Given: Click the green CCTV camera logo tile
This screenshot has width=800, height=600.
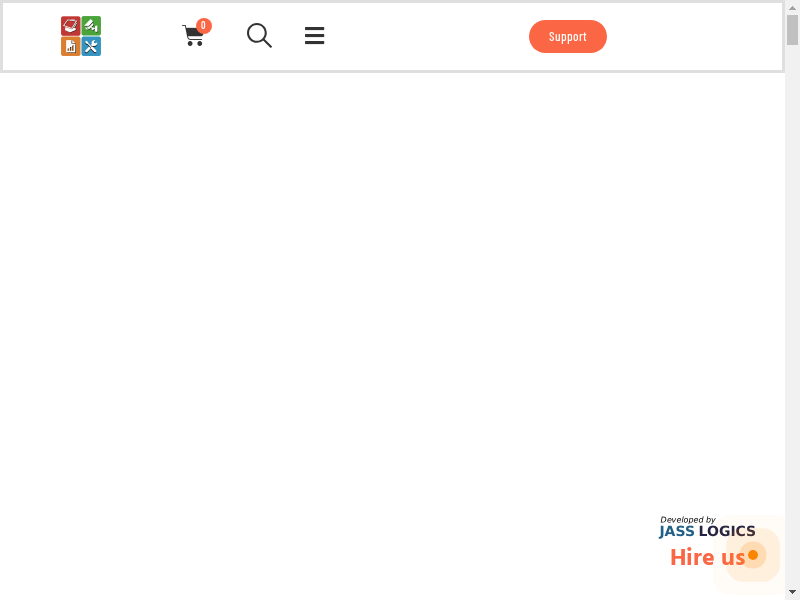Looking at the screenshot, I should [91, 26].
